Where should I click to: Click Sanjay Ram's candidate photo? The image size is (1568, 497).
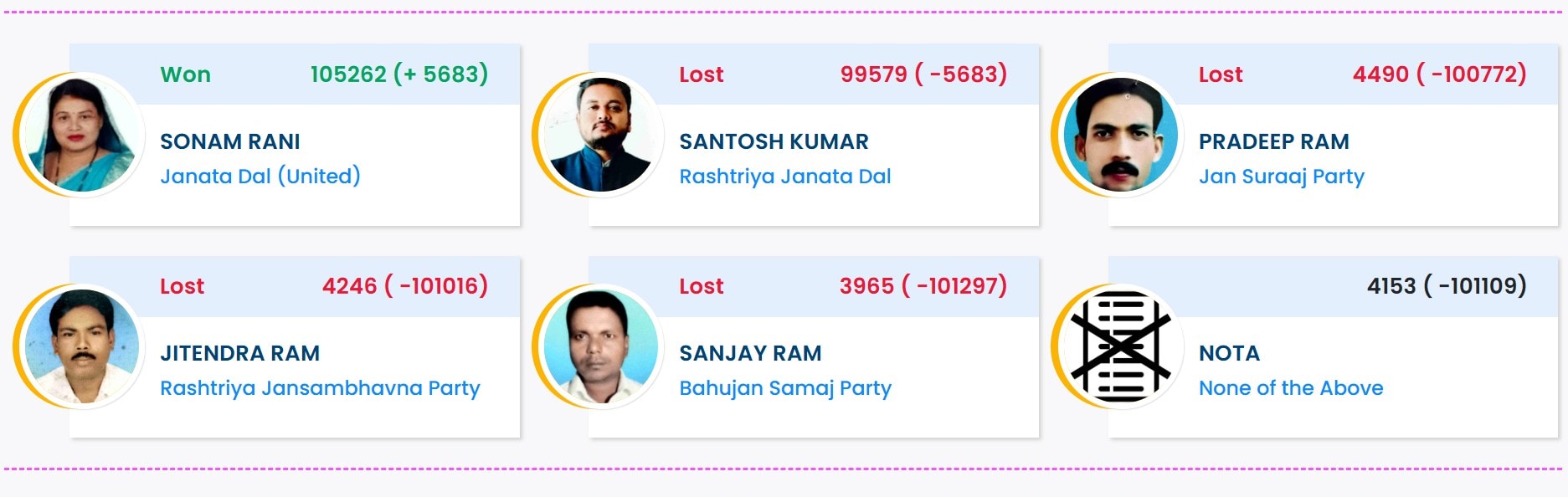point(599,346)
